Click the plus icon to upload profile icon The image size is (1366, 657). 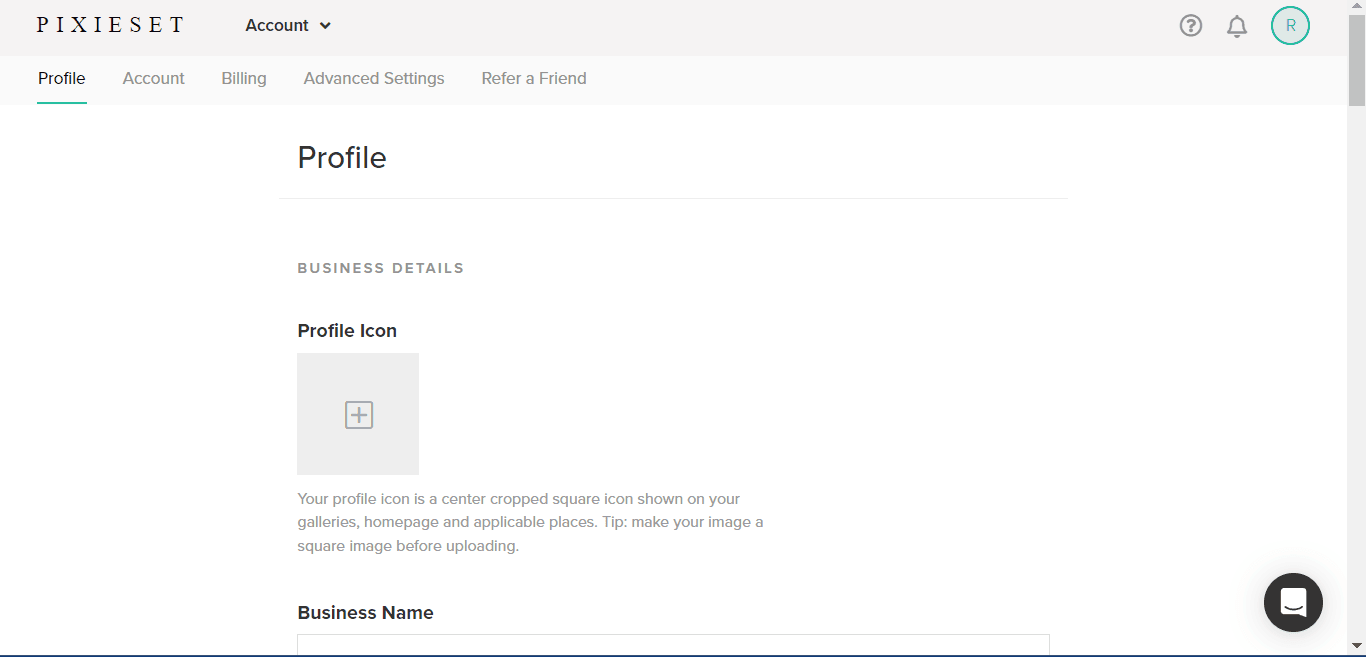tap(358, 414)
